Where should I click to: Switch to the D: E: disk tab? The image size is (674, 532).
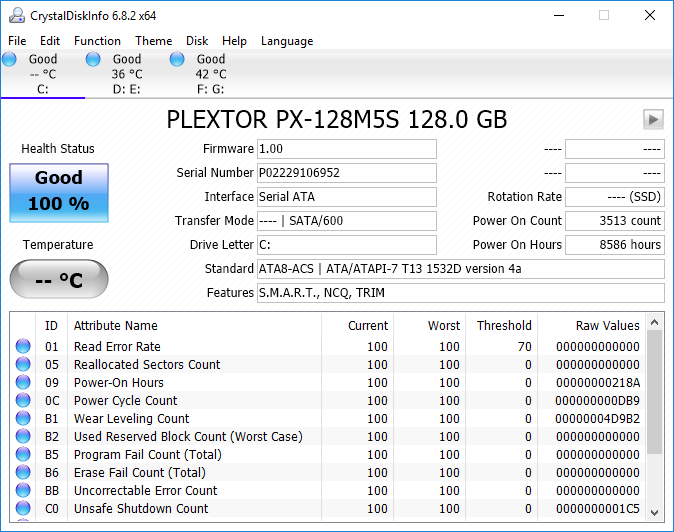[126, 74]
